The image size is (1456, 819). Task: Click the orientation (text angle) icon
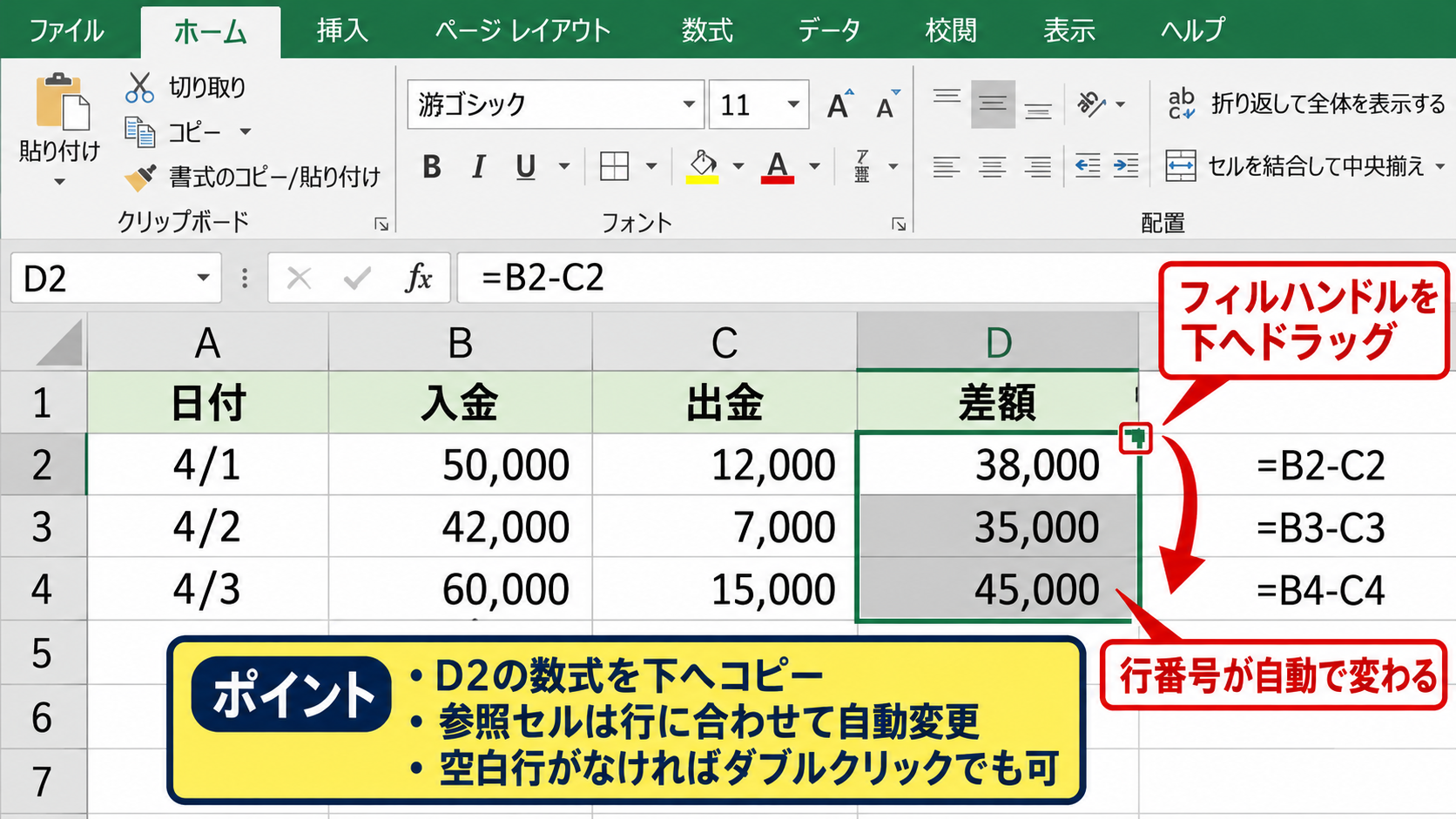click(1090, 104)
